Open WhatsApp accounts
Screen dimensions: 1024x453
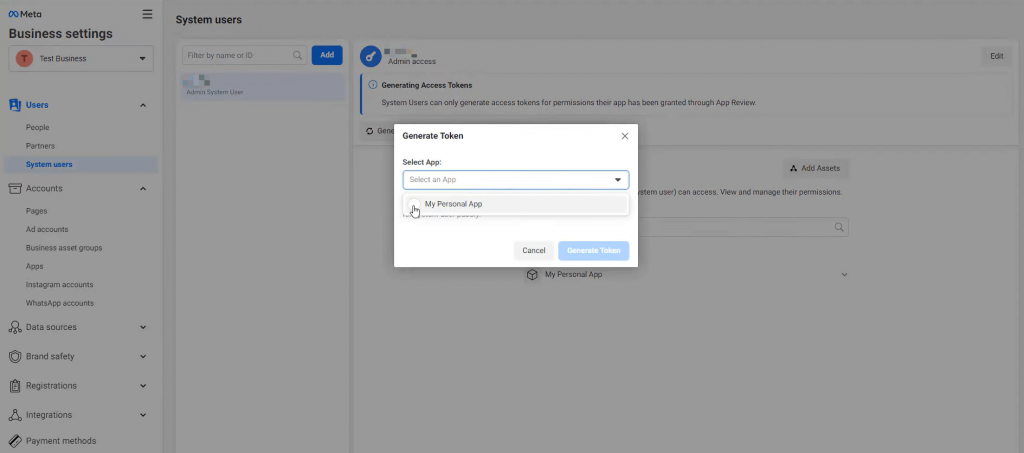coord(59,303)
